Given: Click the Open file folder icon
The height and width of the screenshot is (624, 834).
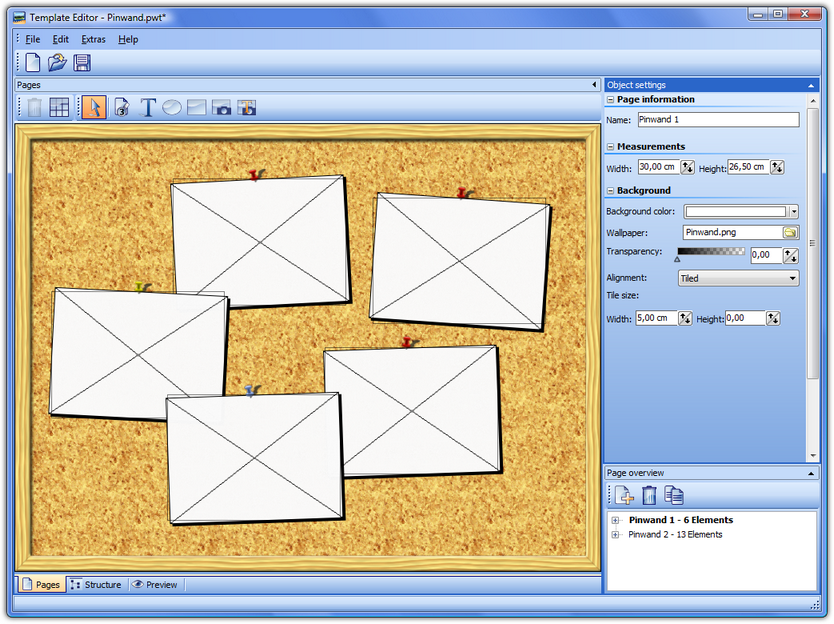Looking at the screenshot, I should [x=58, y=63].
